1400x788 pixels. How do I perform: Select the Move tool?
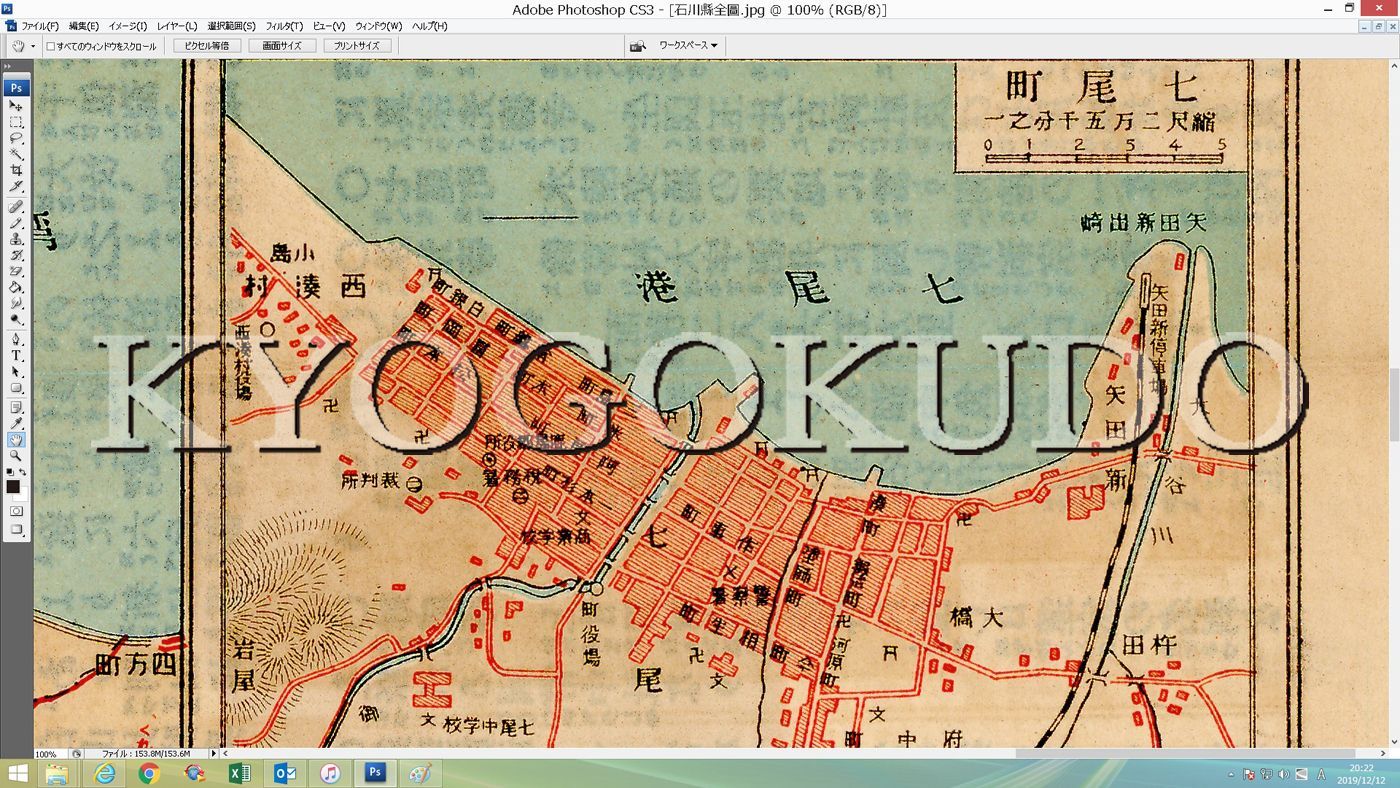point(16,105)
